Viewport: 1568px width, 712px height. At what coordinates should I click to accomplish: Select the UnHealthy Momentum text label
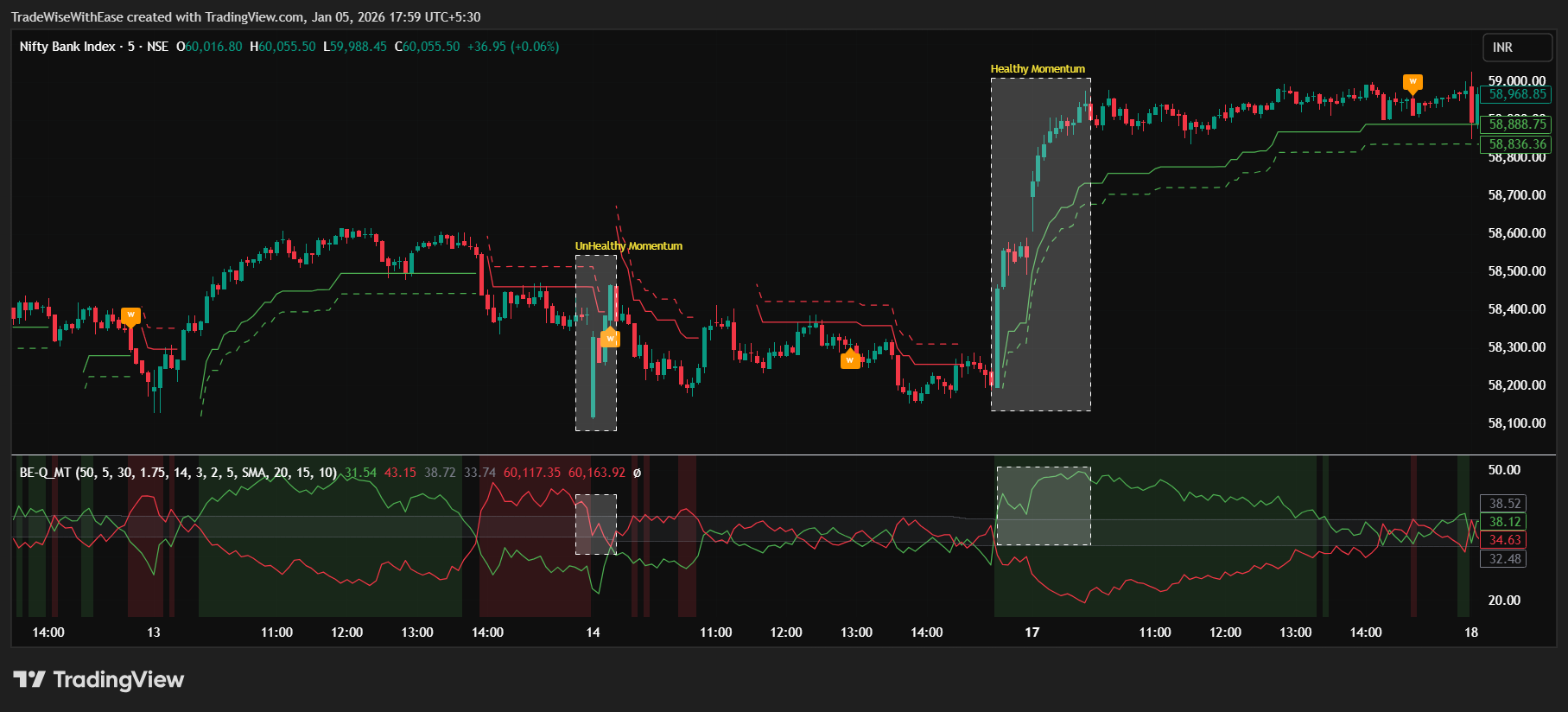tap(629, 246)
